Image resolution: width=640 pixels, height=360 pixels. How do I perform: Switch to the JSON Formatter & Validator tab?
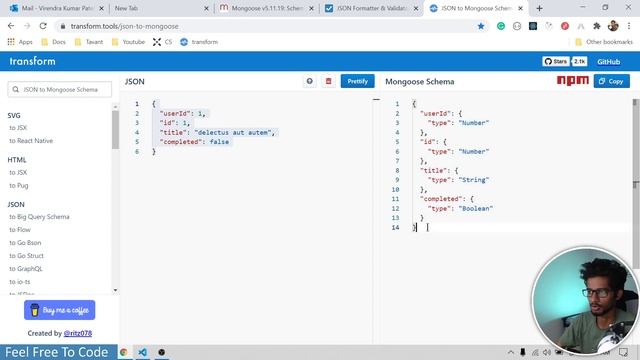click(372, 8)
